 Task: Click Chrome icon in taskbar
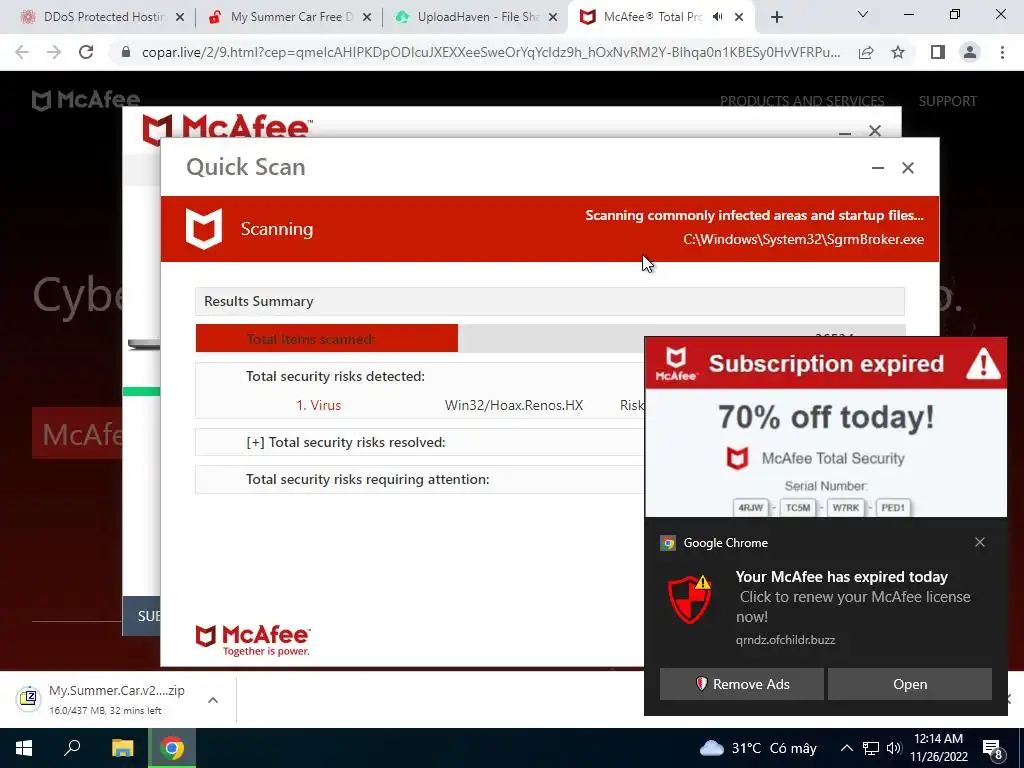pyautogui.click(x=172, y=748)
